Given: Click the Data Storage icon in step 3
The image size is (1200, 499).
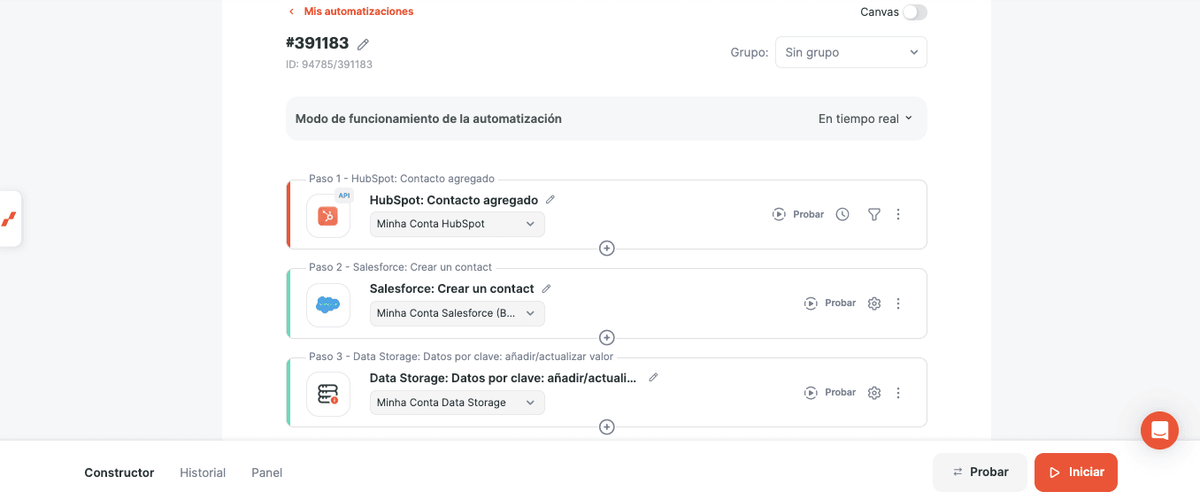Looking at the screenshot, I should [x=328, y=394].
